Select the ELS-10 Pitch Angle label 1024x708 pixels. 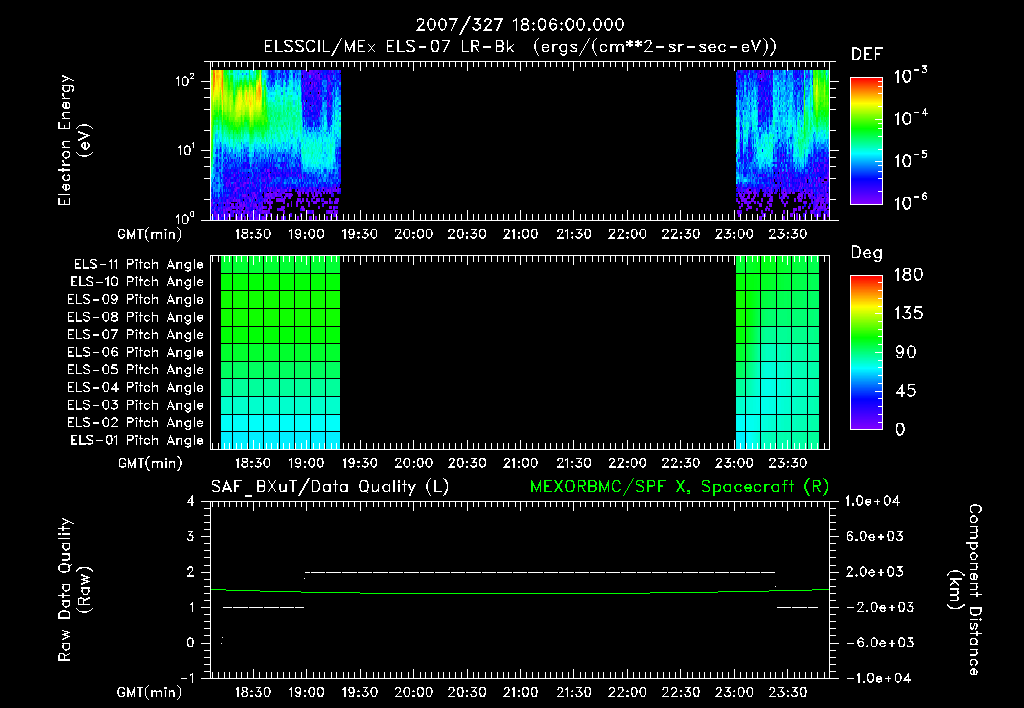pyautogui.click(x=137, y=282)
